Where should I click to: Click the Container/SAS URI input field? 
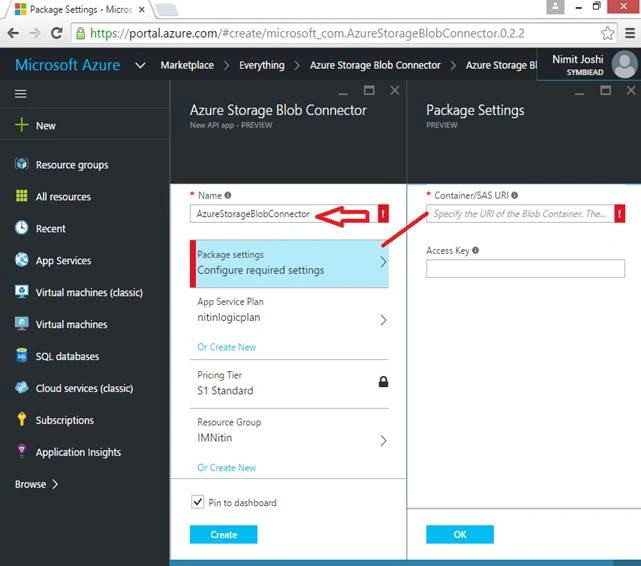click(520, 214)
